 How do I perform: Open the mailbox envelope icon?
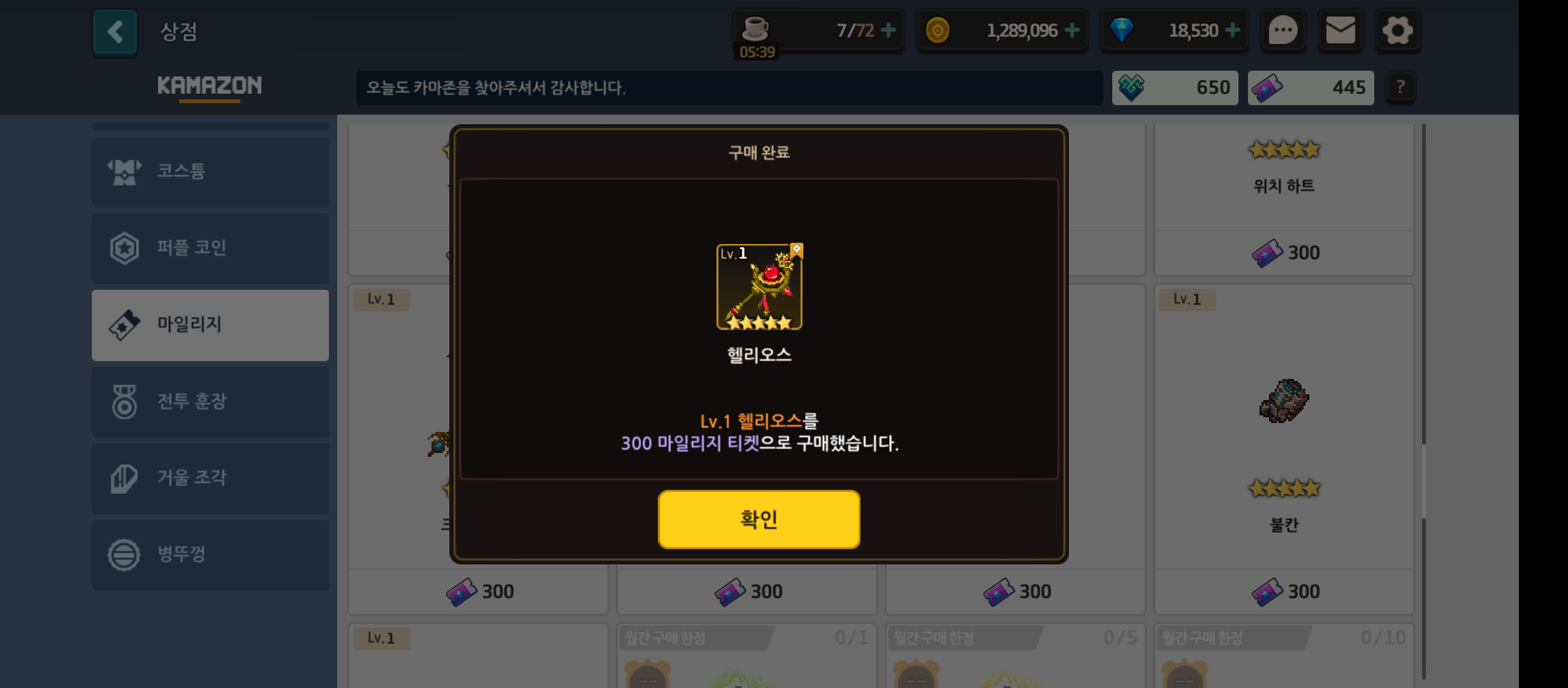1340,30
